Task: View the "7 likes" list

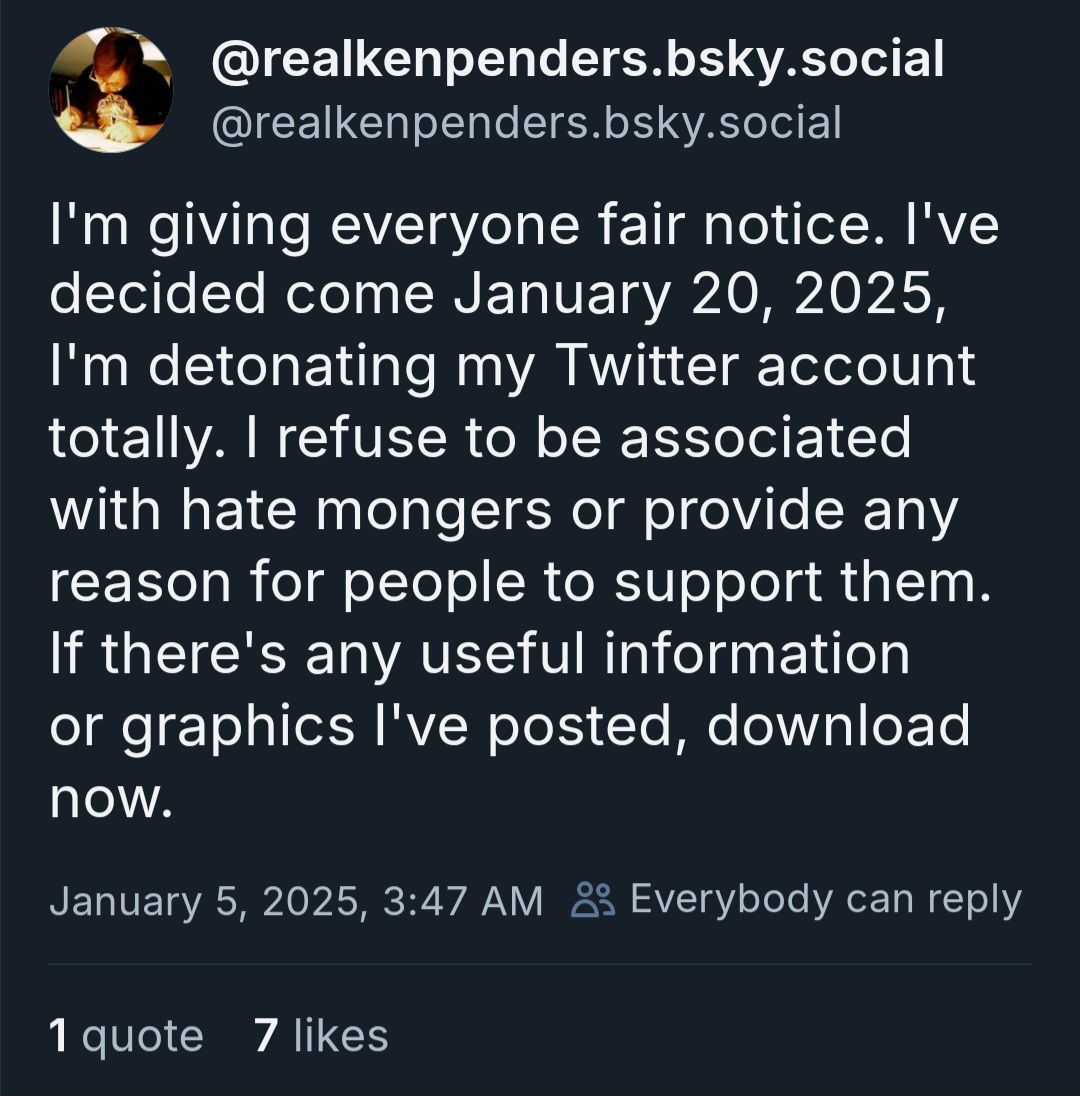Action: tap(321, 1036)
